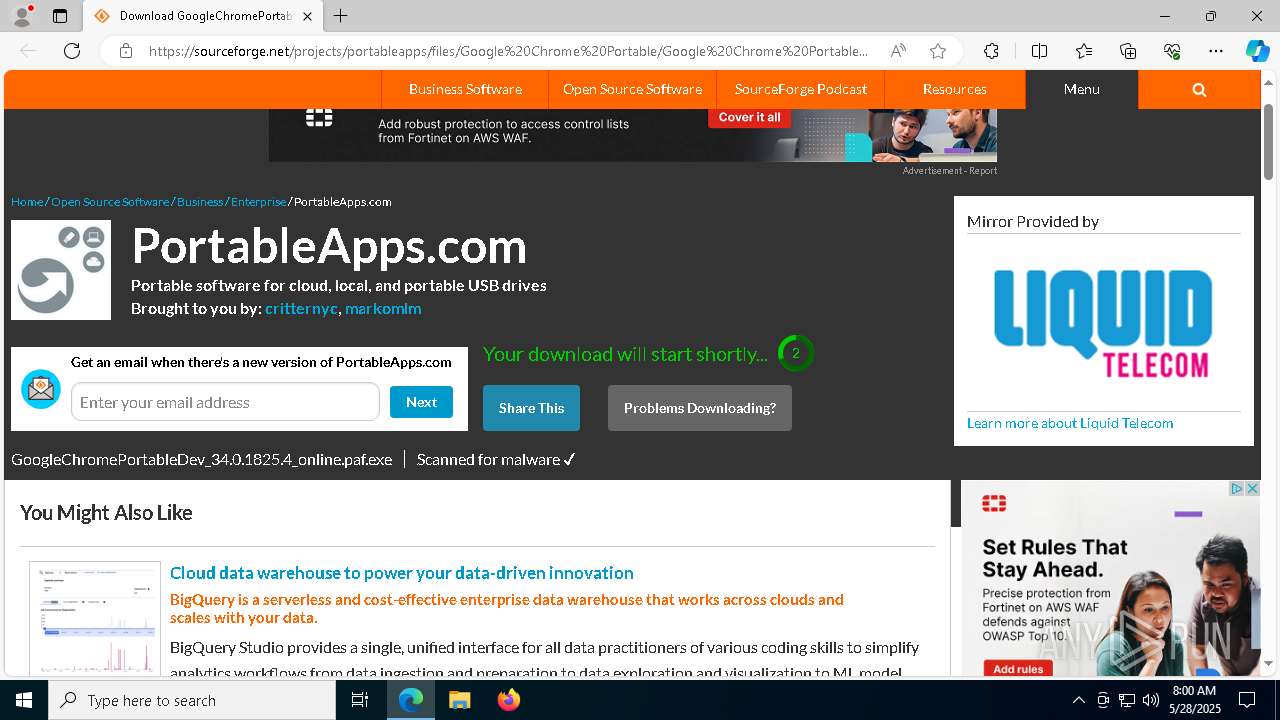Expand the site Menu
Image resolution: width=1280 pixels, height=720 pixels.
point(1082,89)
